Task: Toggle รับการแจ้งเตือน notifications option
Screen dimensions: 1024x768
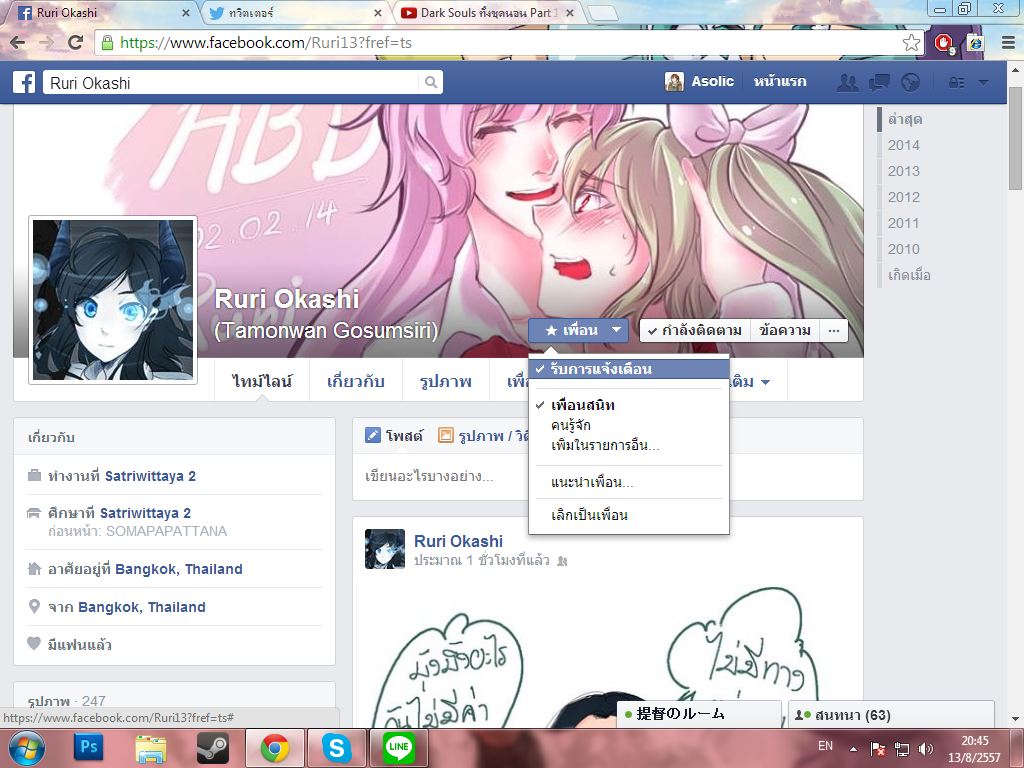Action: 628,369
